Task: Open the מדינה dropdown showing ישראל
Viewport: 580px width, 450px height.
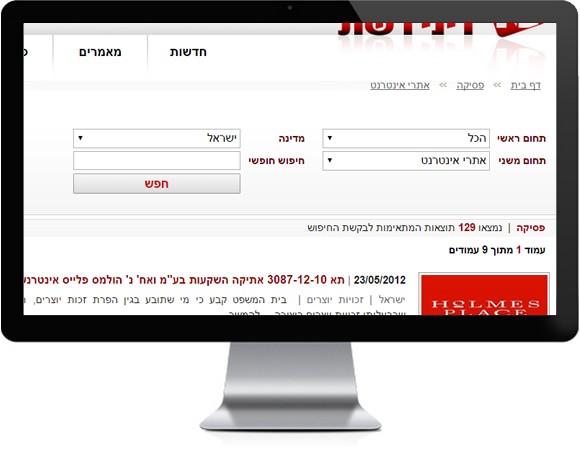Action: coord(157,138)
